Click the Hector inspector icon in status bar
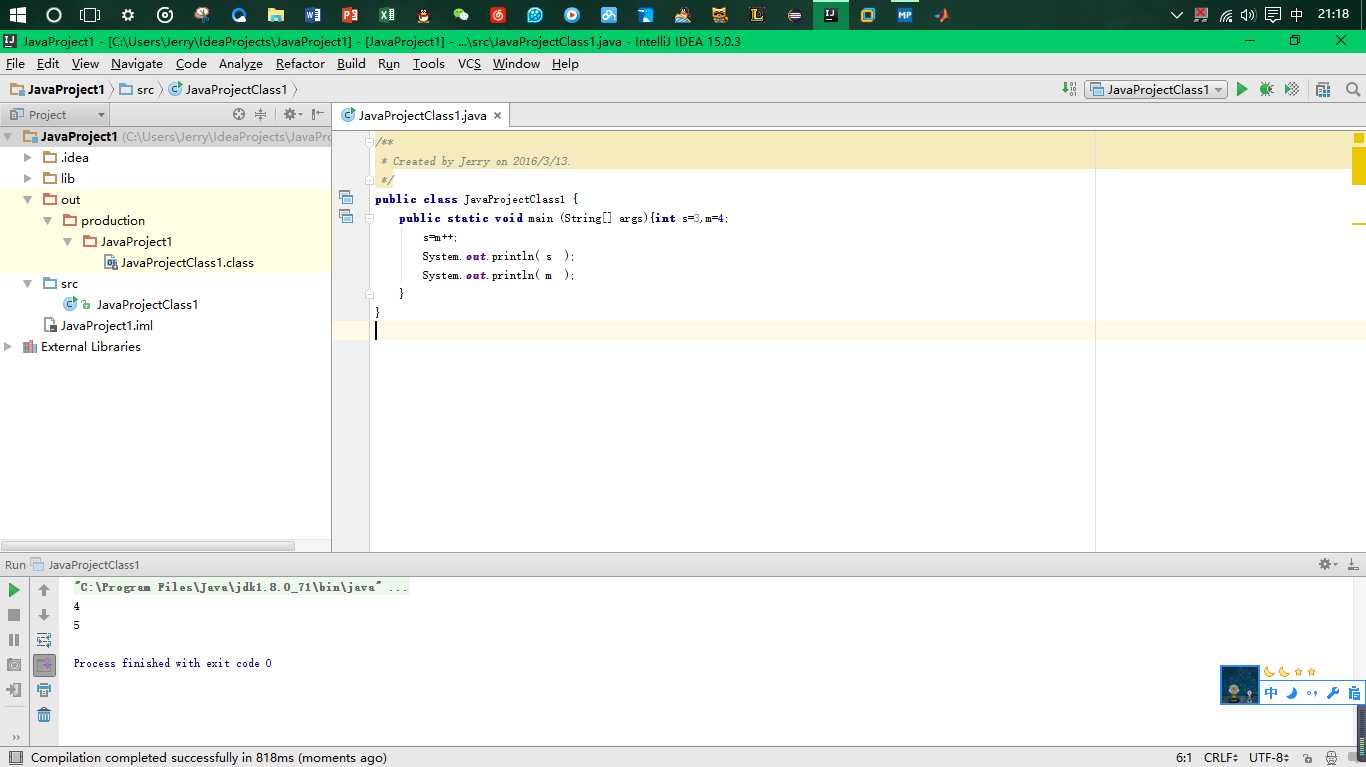This screenshot has height=767, width=1366. coord(1331,758)
